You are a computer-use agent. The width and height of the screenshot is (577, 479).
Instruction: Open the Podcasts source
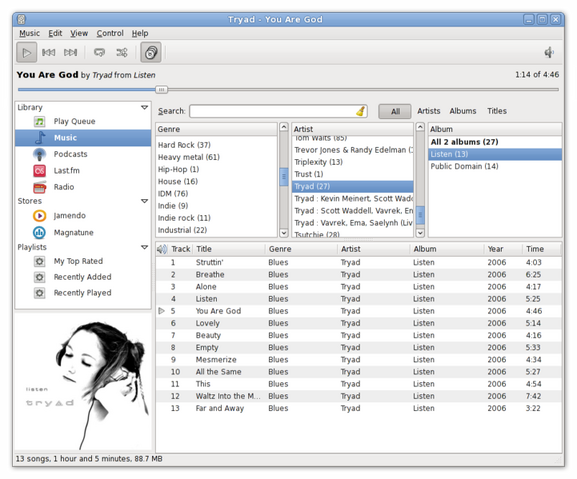tap(70, 154)
